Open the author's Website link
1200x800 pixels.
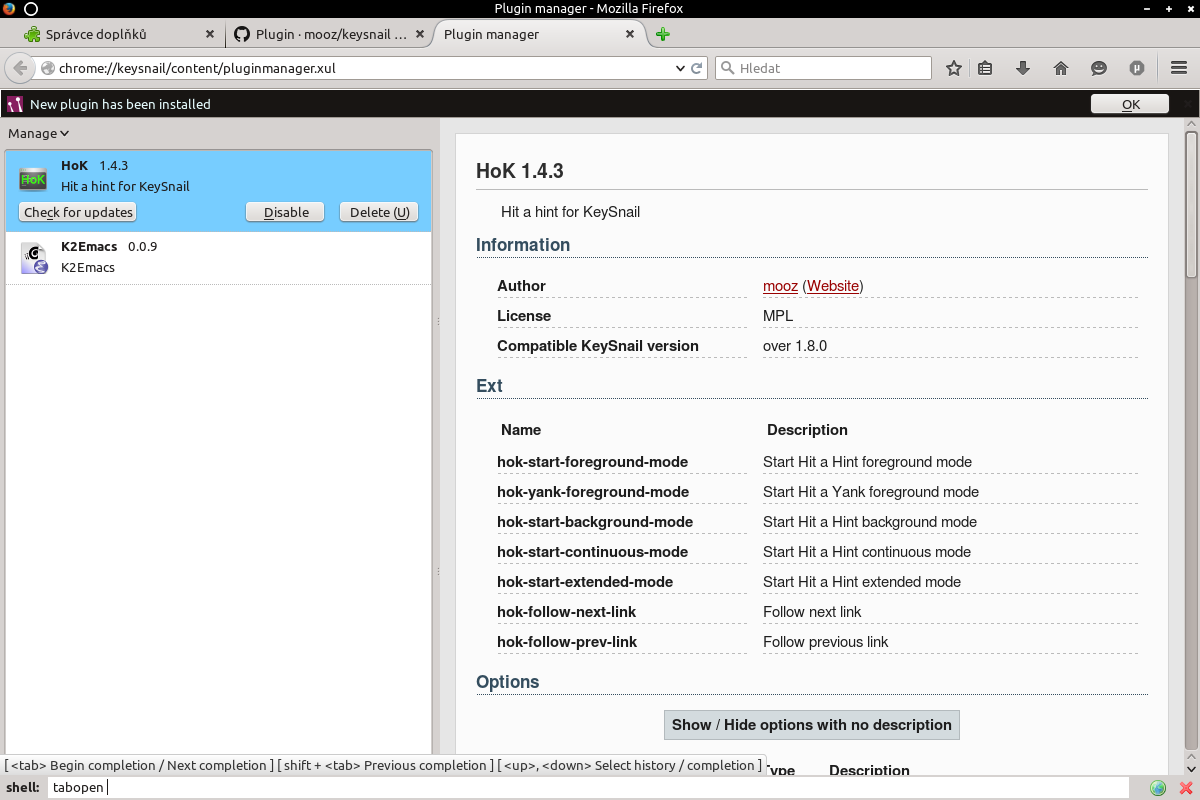coord(833,286)
